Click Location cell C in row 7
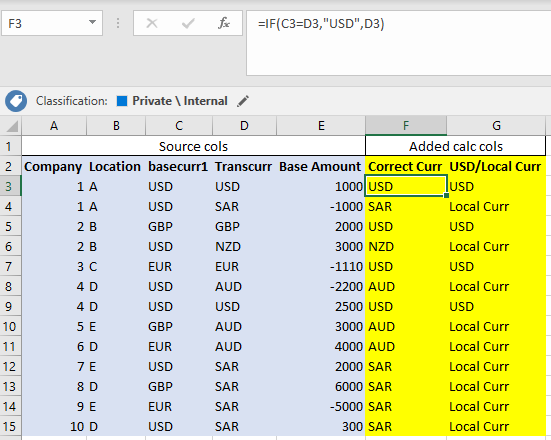This screenshot has height=440, width=551. coord(116,266)
